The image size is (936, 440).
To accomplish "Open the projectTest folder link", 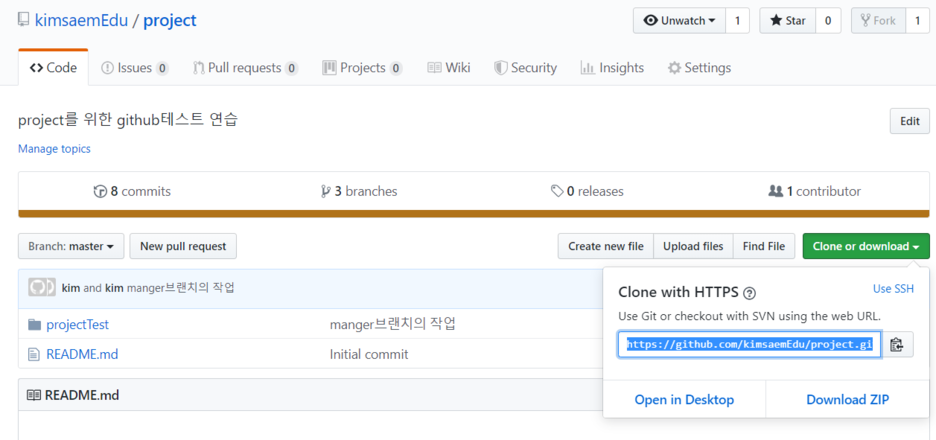I will coord(78,325).
